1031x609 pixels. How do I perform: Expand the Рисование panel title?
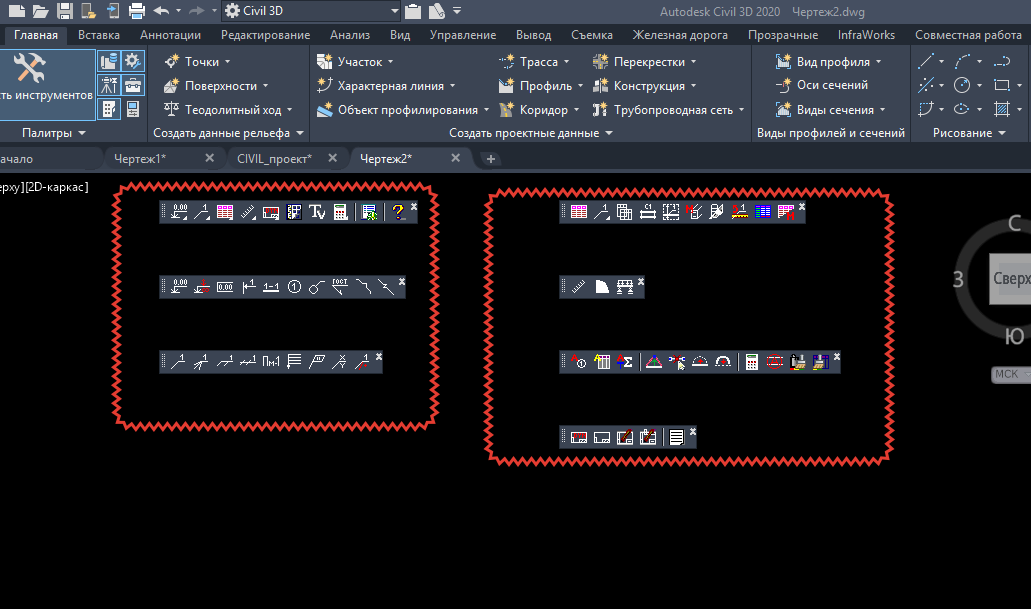pos(969,133)
